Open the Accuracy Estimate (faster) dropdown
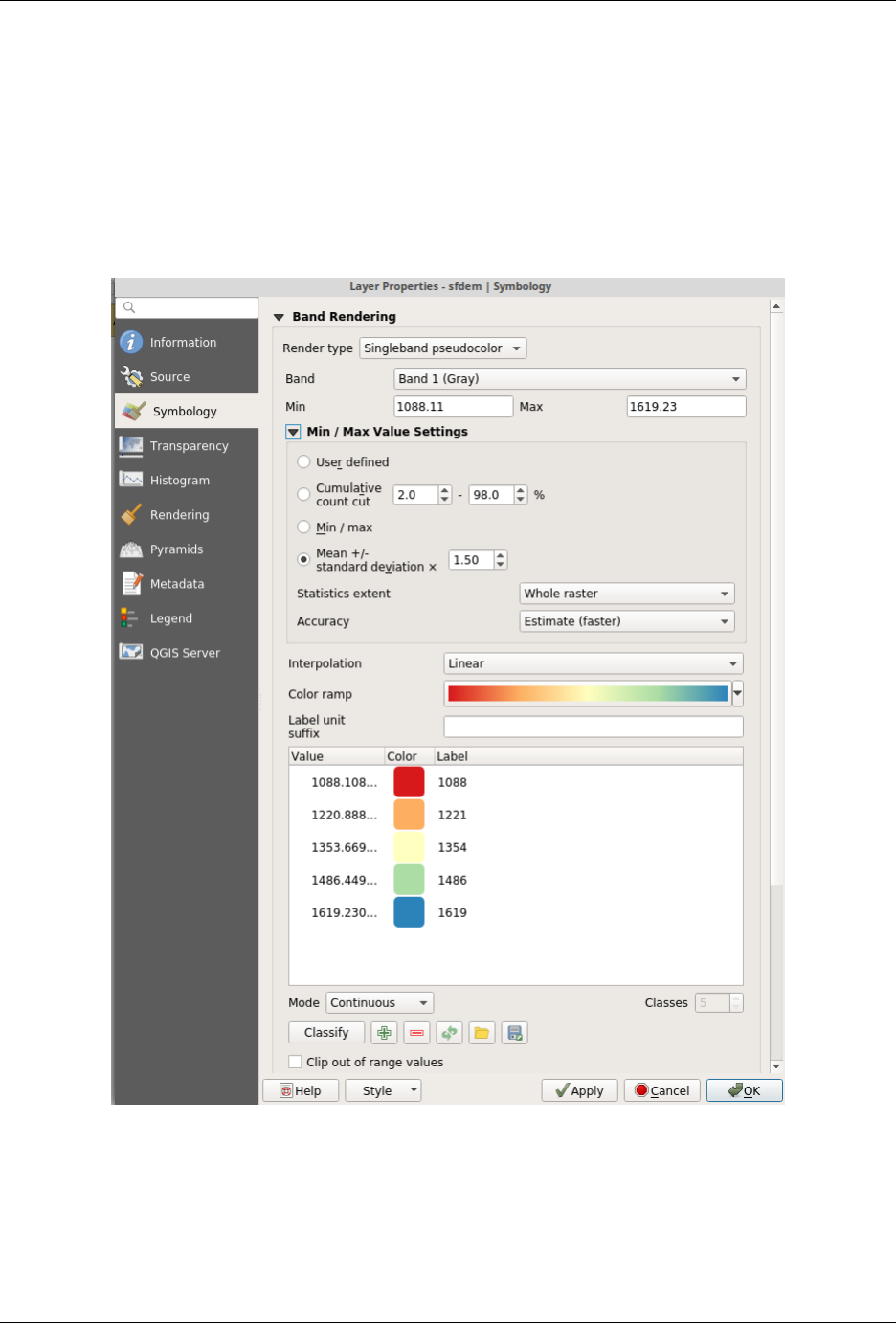The image size is (896, 1323). [x=627, y=621]
